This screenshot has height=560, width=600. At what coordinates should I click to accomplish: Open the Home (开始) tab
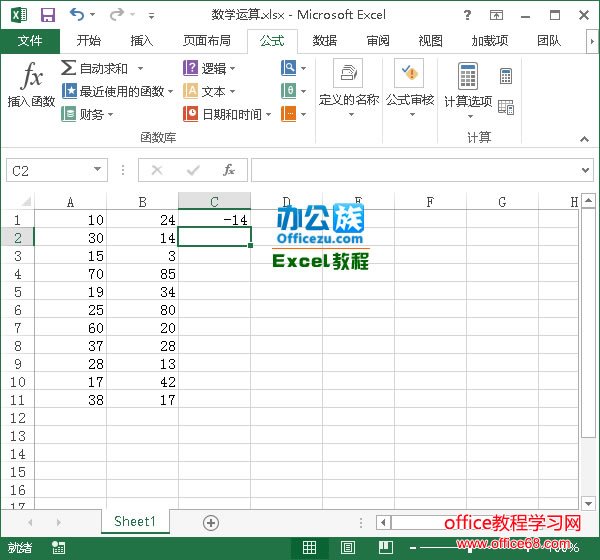[89, 41]
